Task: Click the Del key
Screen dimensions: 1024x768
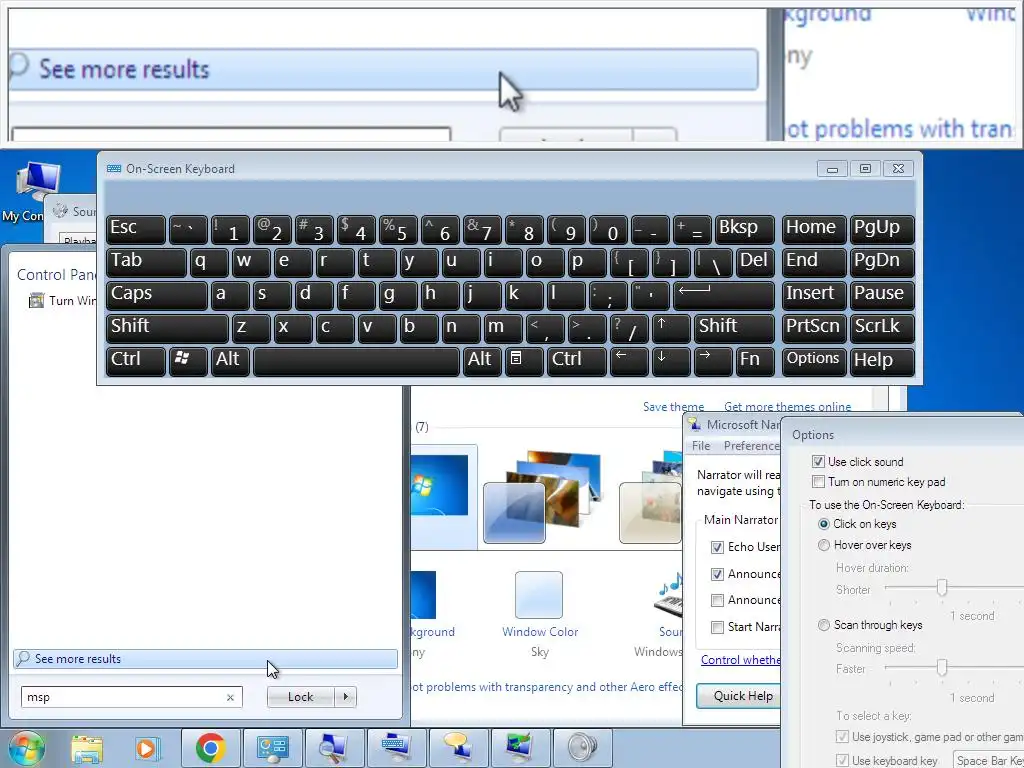Action: [x=754, y=262]
